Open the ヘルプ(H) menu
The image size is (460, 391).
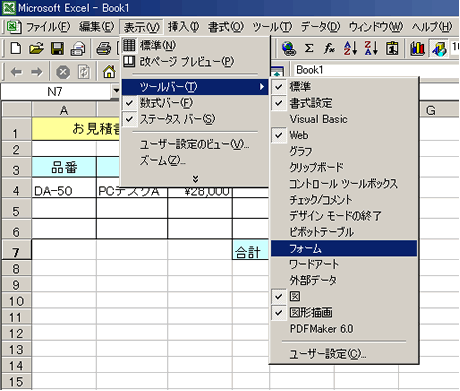pos(432,27)
